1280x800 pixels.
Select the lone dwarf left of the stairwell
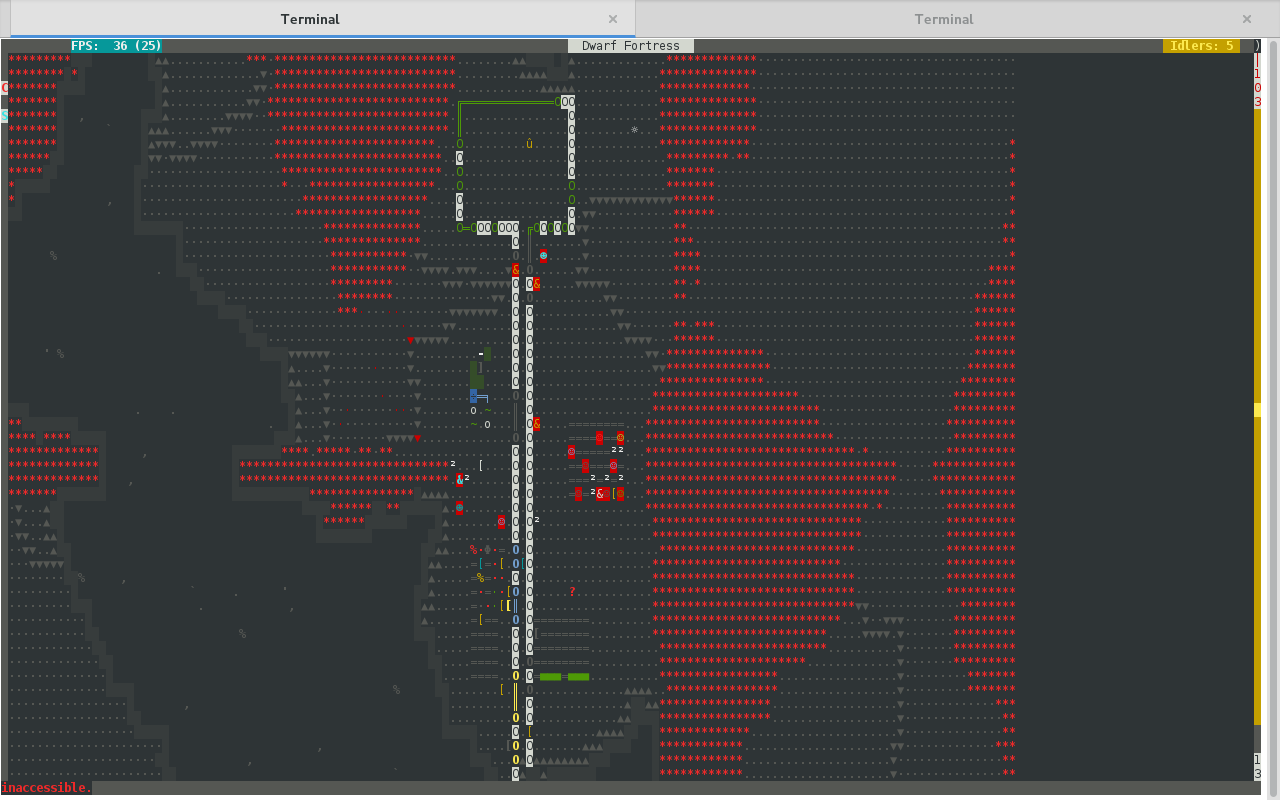pyautogui.click(x=502, y=522)
